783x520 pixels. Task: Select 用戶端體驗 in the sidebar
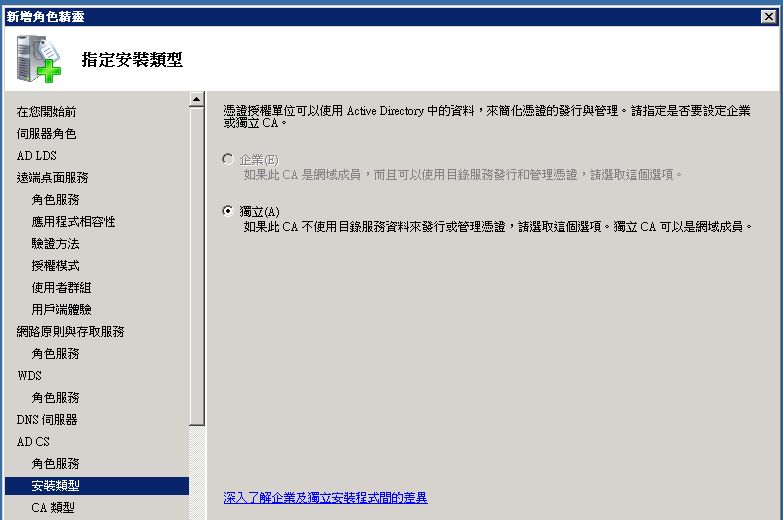(x=61, y=309)
